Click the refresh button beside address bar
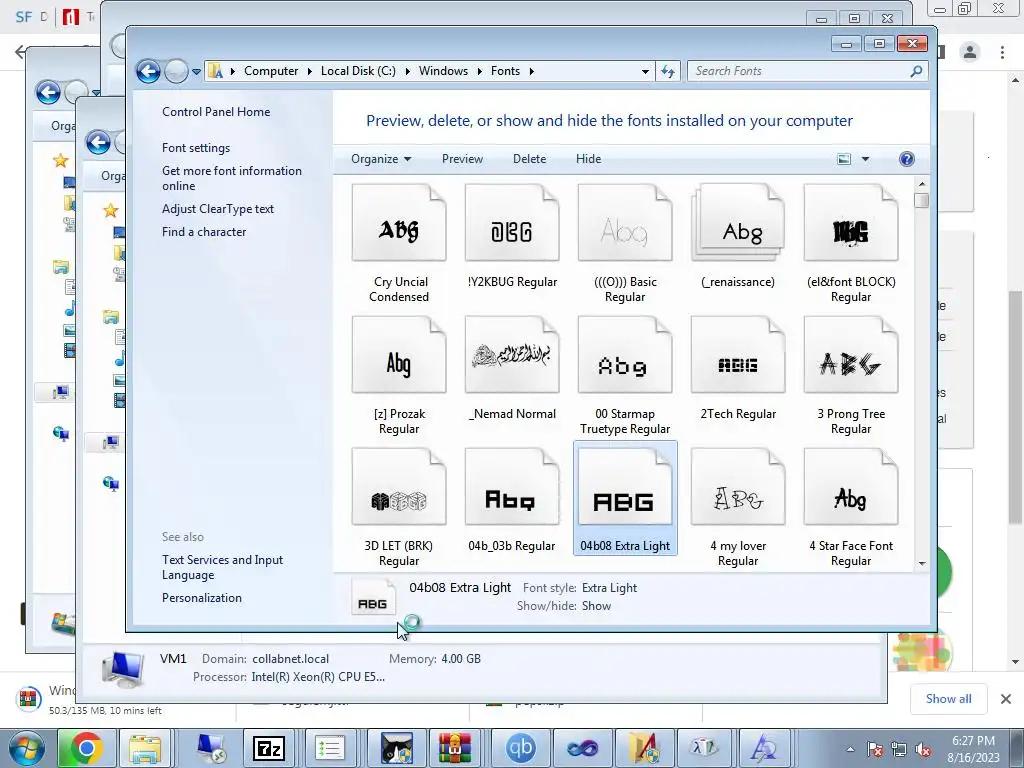Image resolution: width=1024 pixels, height=768 pixels. (667, 71)
